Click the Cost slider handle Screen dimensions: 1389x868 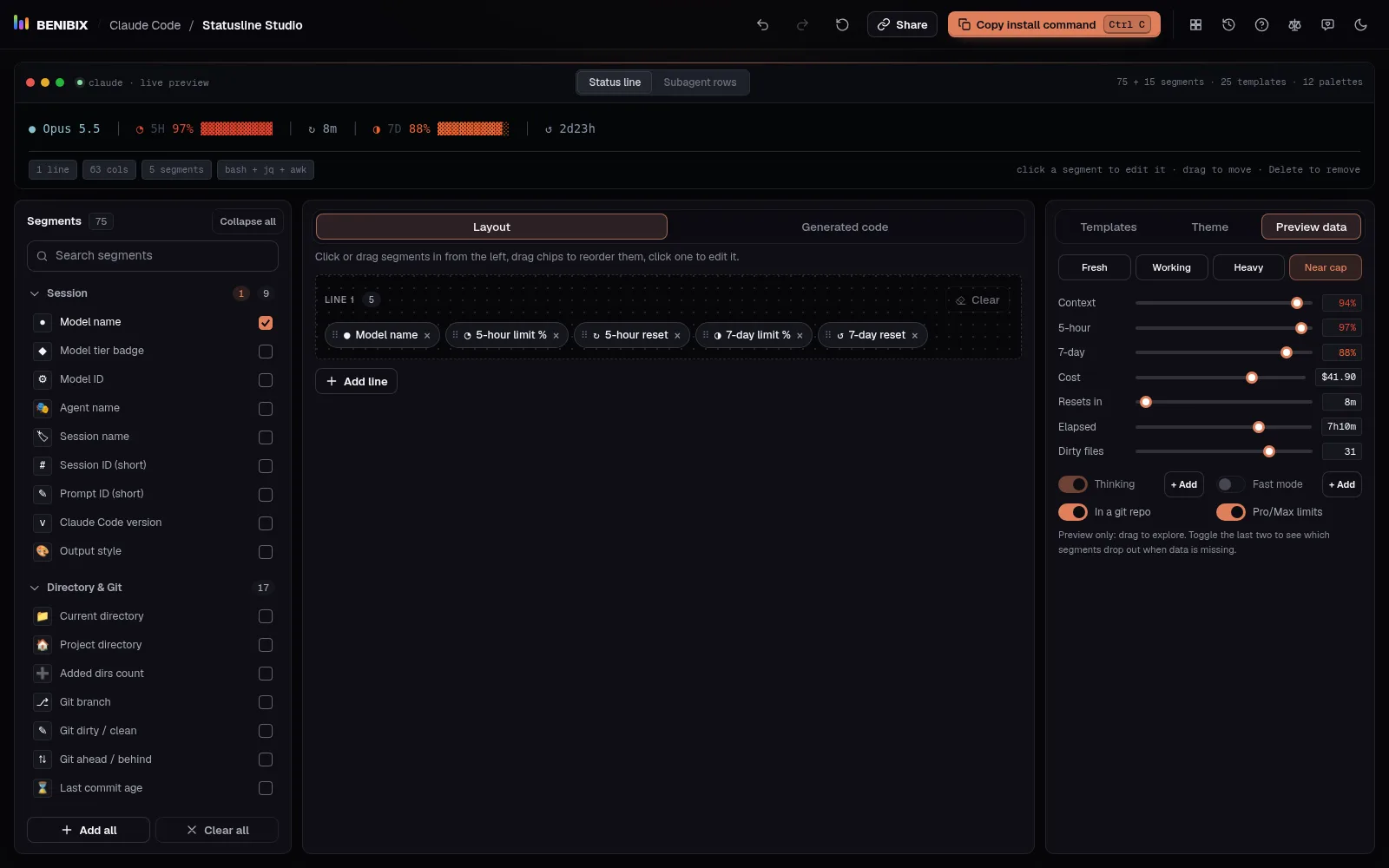point(1252,378)
